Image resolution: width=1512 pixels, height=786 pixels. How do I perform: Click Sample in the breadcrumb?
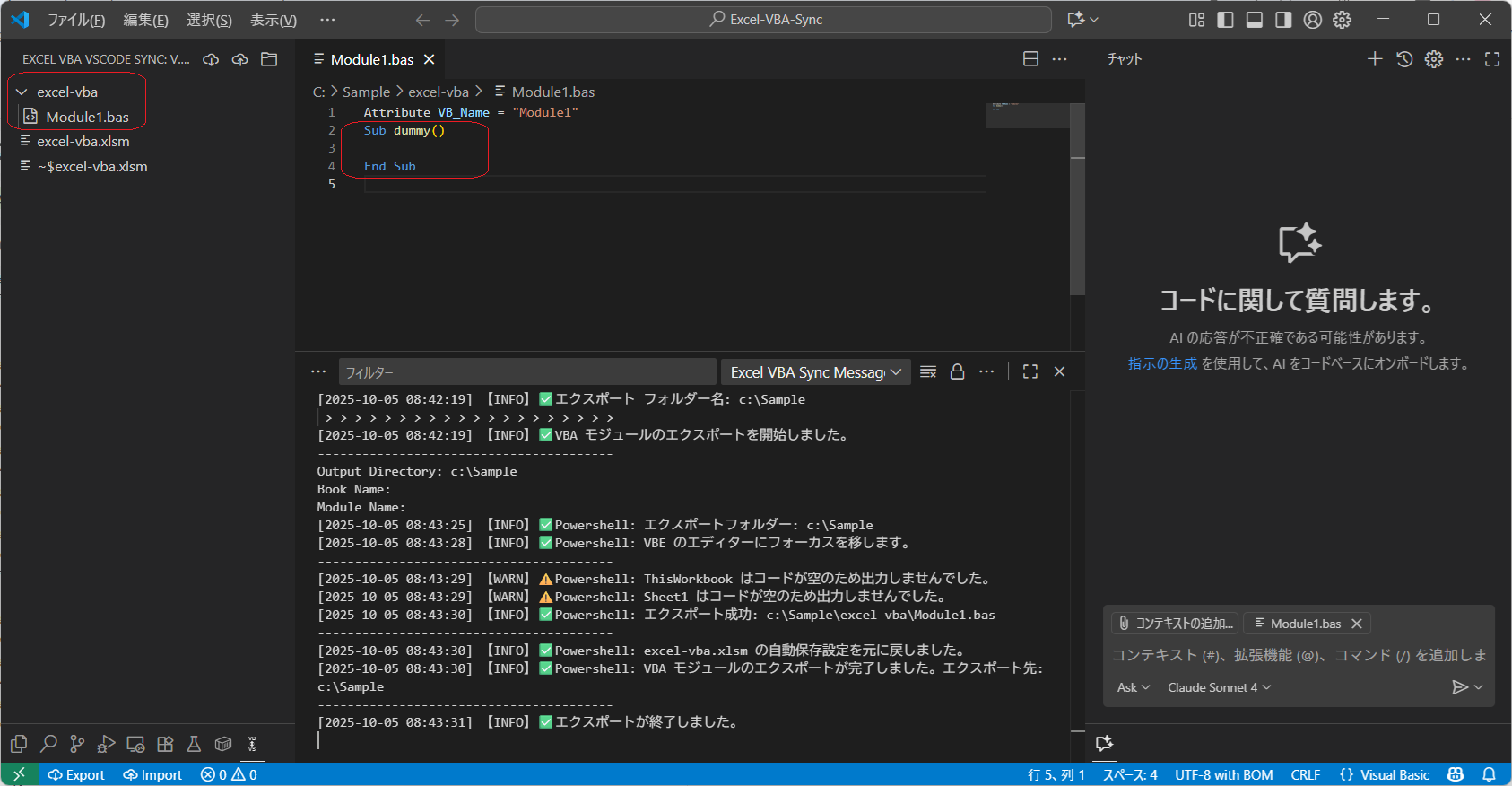pos(366,92)
